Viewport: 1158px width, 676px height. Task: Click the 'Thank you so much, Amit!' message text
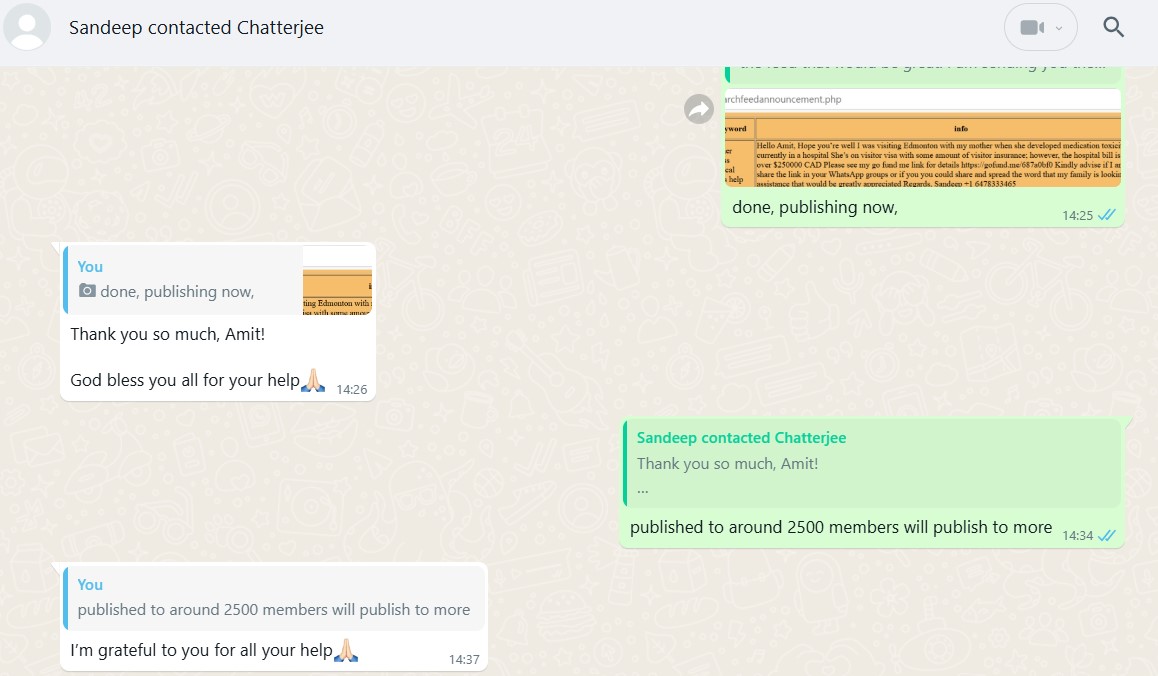pyautogui.click(x=167, y=334)
